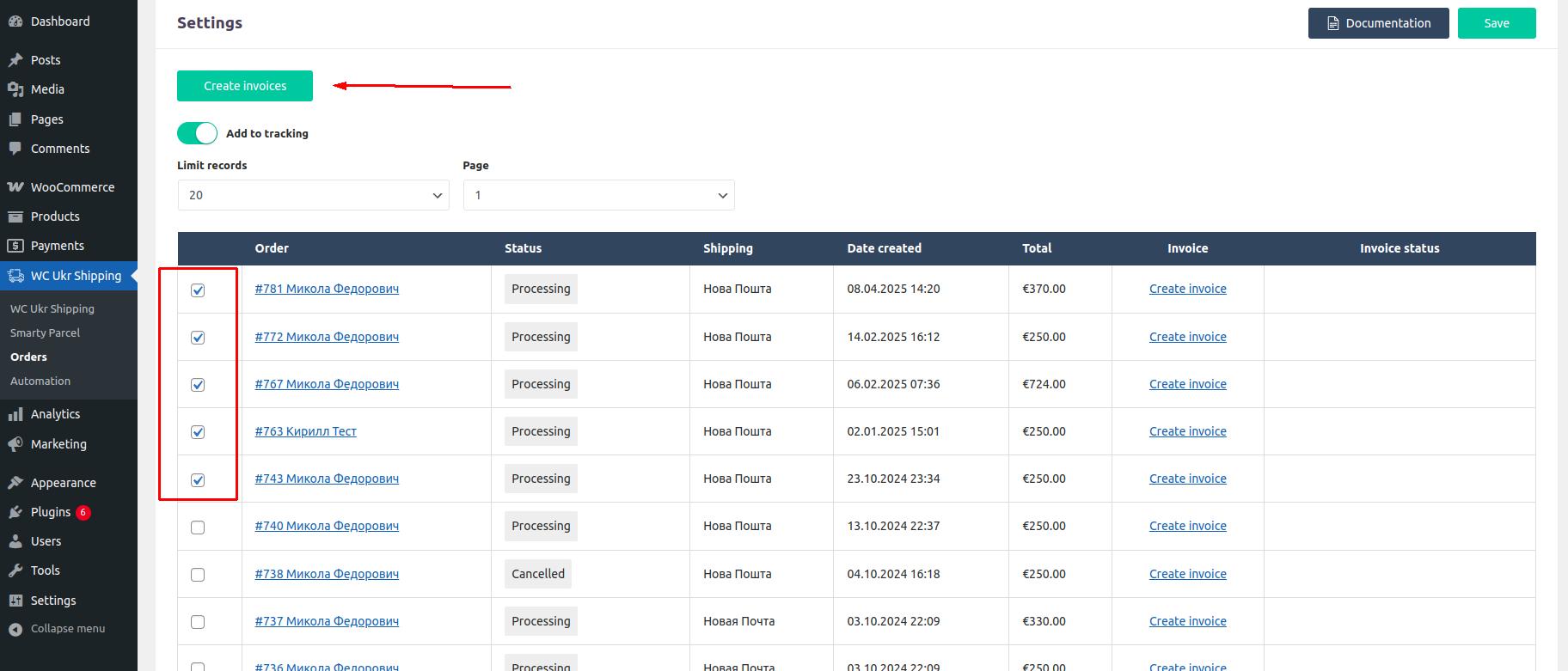This screenshot has height=671, width=1568.
Task: Open Media via its sidebar icon
Action: pyautogui.click(x=15, y=89)
